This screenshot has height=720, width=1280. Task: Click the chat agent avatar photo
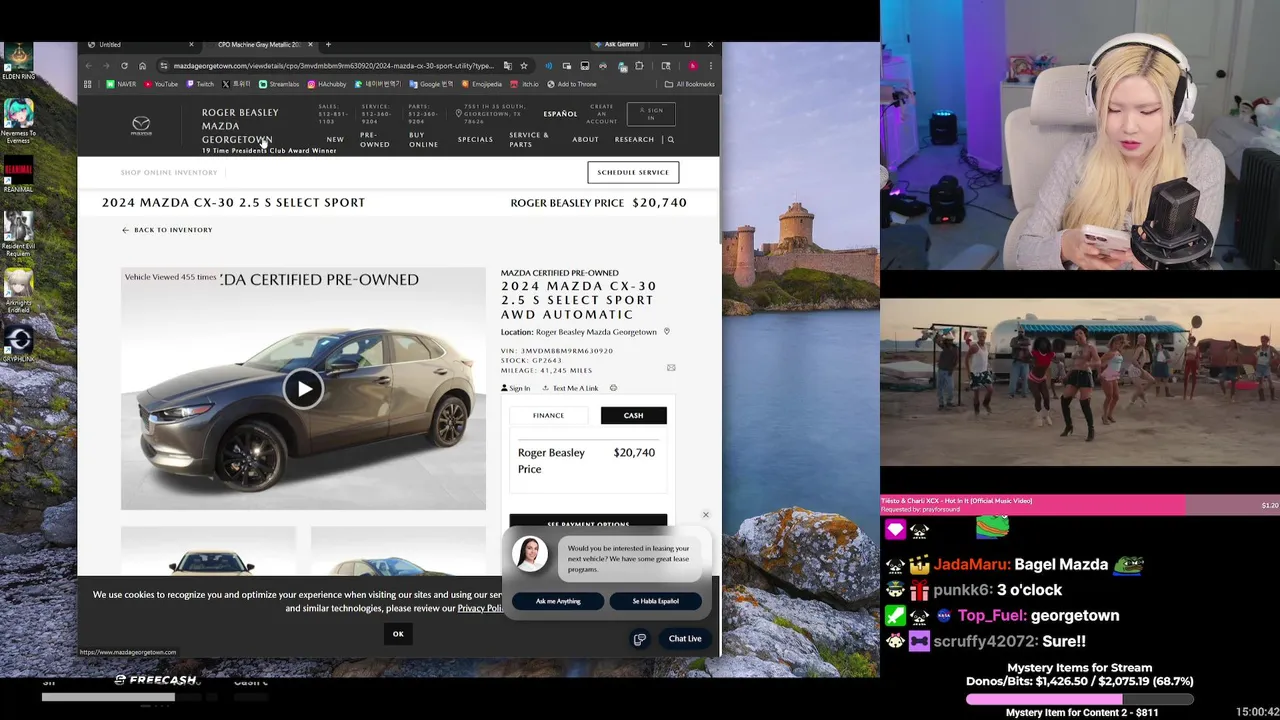point(530,553)
